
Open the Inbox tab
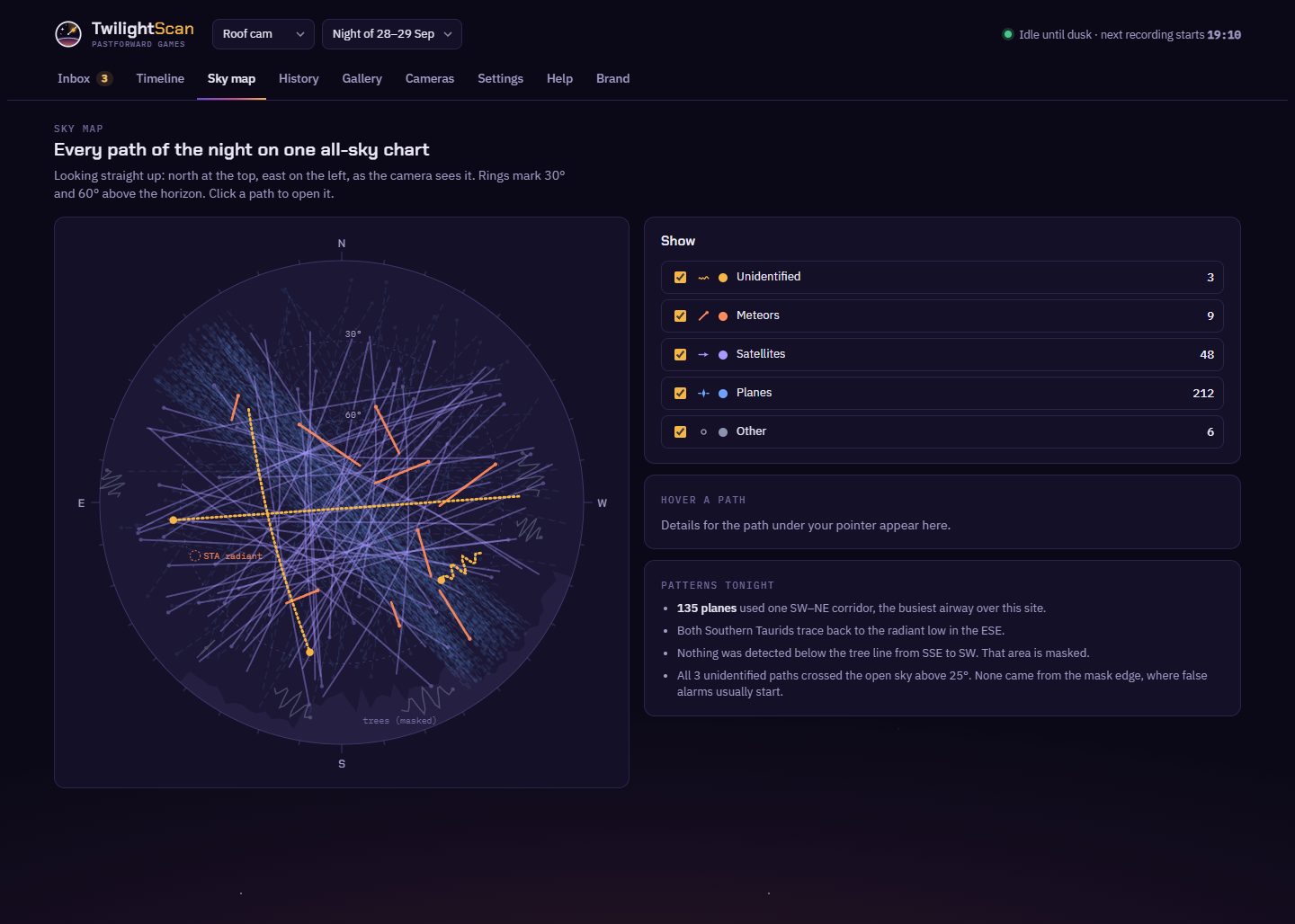[x=85, y=78]
